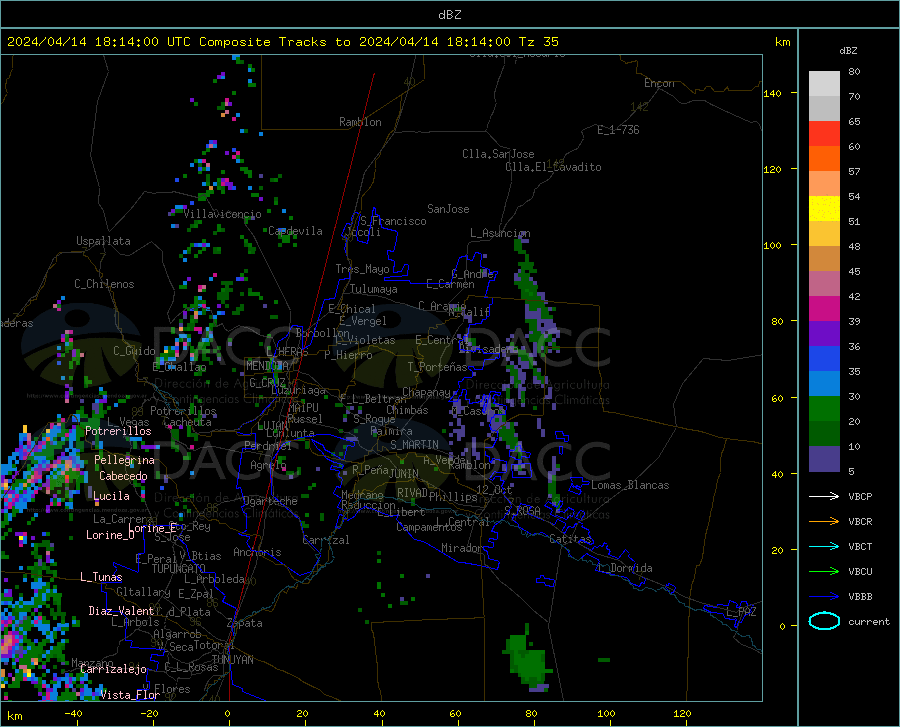
Task: Click the large green echo blob near 80 km east
Action: coord(528,659)
